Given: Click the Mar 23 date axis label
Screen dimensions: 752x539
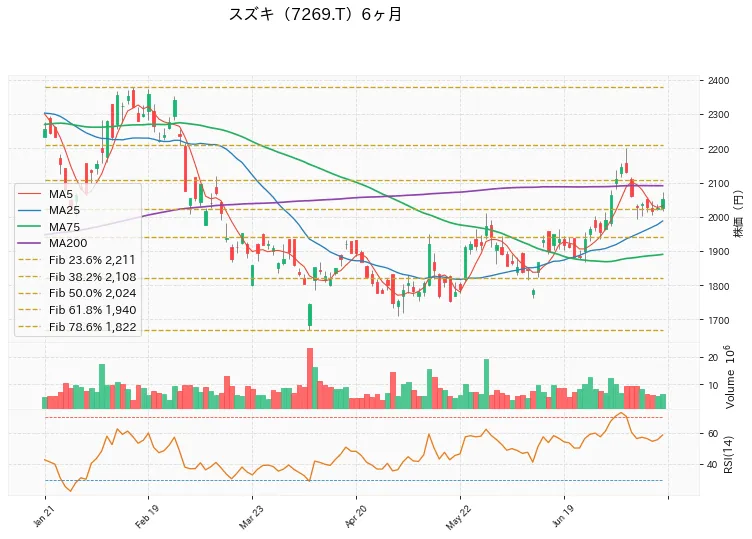Looking at the screenshot, I should pos(250,517).
